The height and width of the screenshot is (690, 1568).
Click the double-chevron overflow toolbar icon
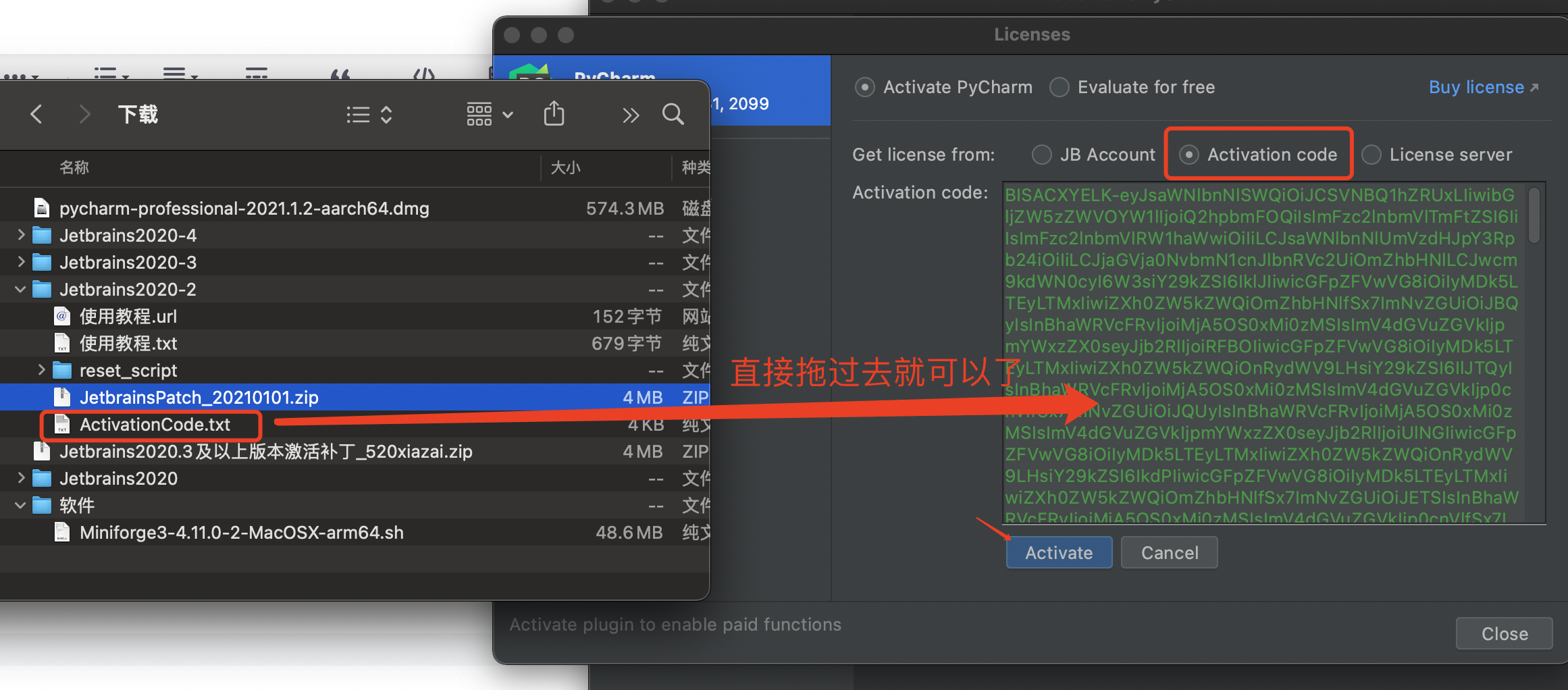pos(631,115)
